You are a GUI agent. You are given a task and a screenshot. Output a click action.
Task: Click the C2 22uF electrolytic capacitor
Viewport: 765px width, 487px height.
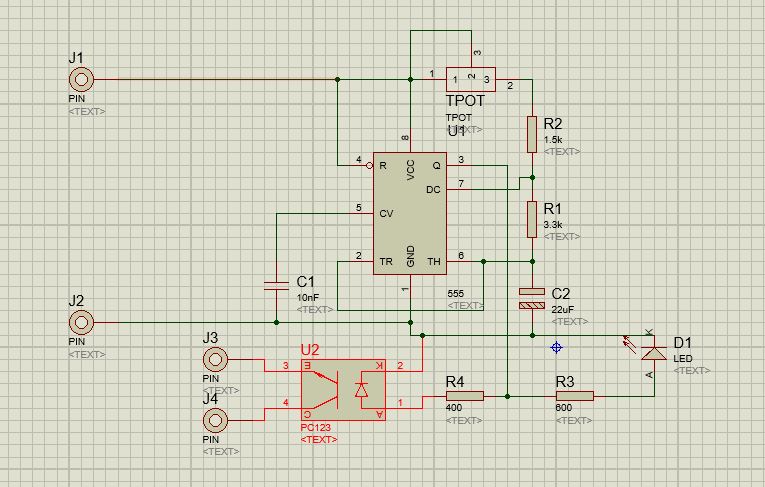point(532,296)
